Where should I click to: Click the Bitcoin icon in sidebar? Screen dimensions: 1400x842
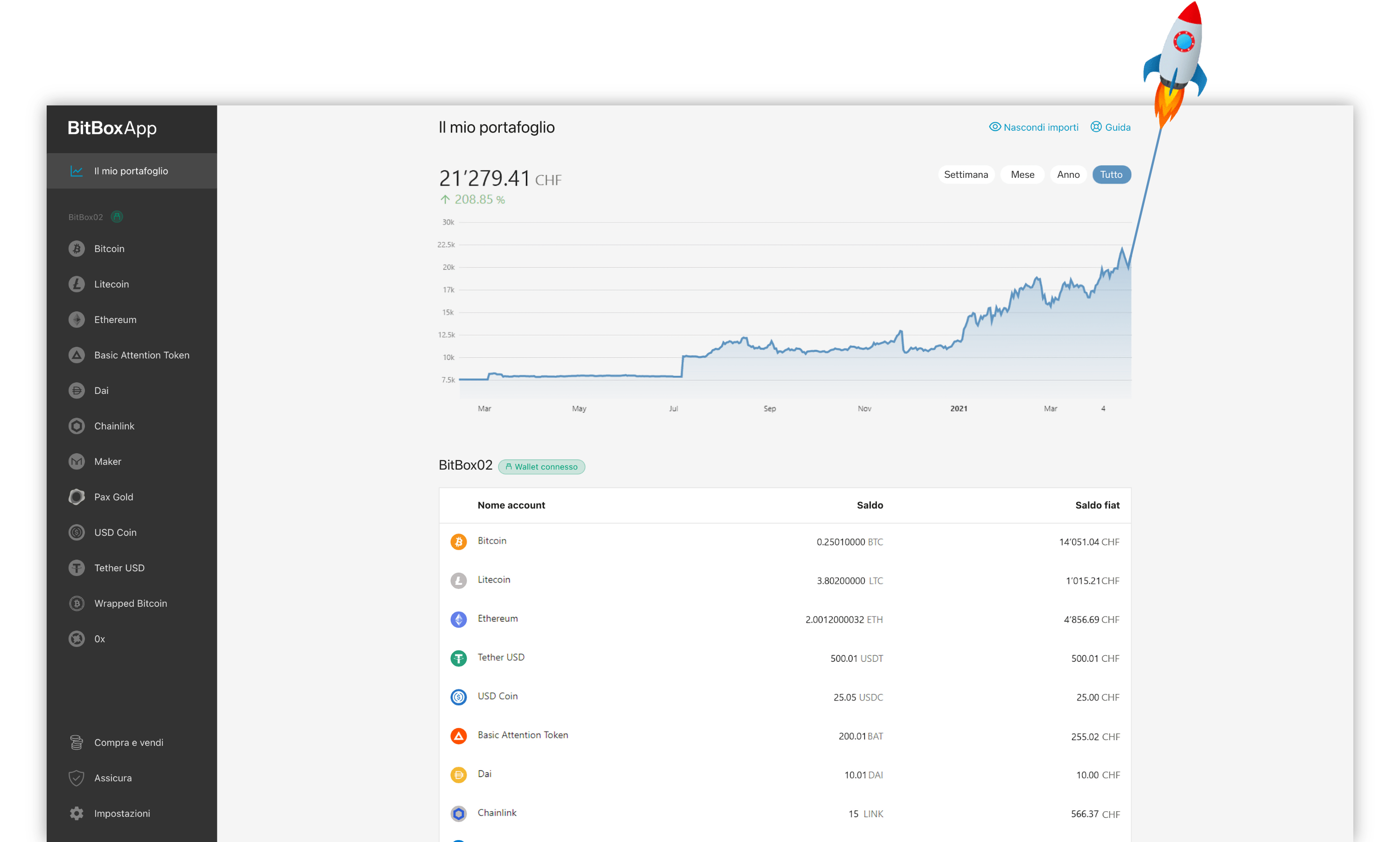pyautogui.click(x=76, y=249)
